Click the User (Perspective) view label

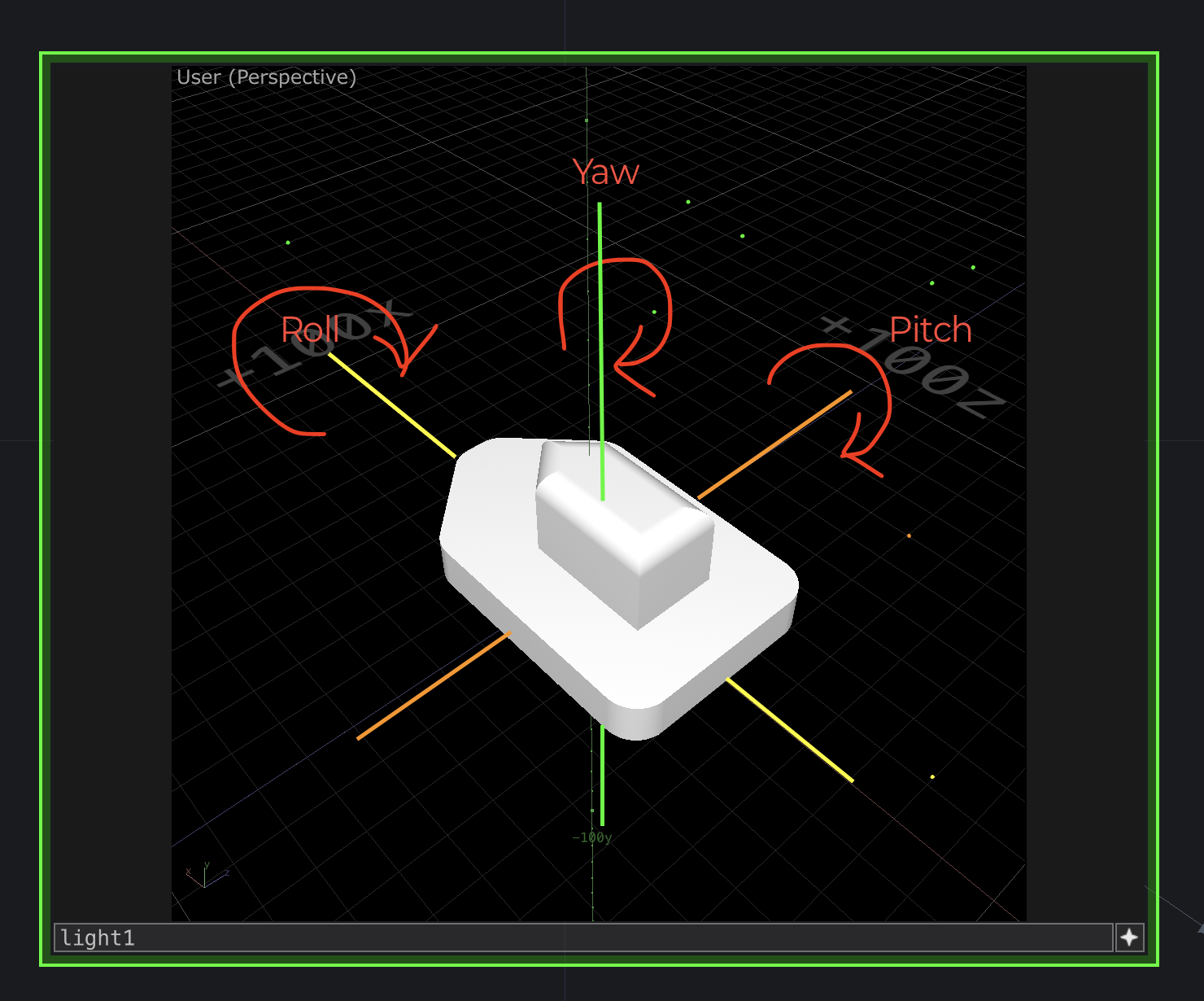(x=267, y=77)
